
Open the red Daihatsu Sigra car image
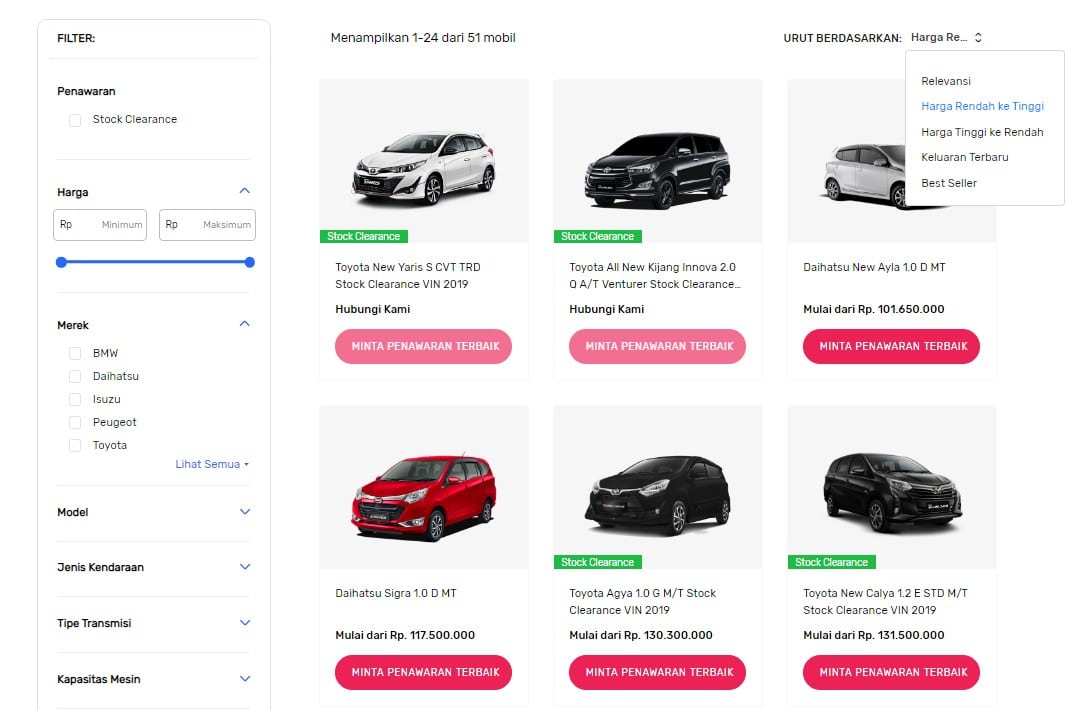(x=424, y=496)
